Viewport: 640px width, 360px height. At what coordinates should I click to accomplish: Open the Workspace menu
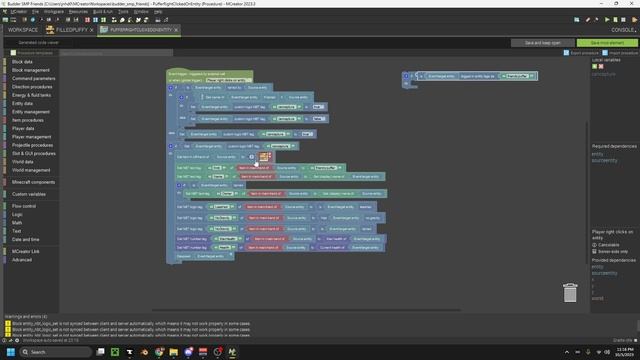[54, 12]
